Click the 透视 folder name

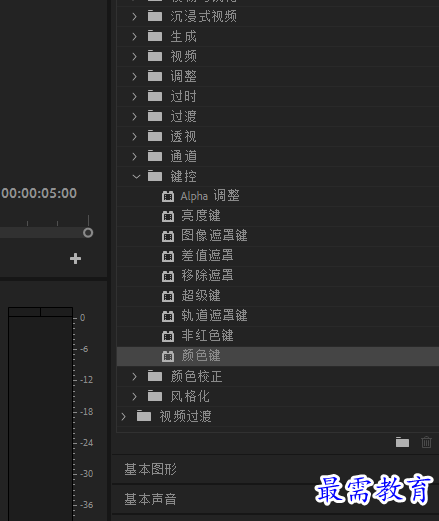pyautogui.click(x=184, y=136)
